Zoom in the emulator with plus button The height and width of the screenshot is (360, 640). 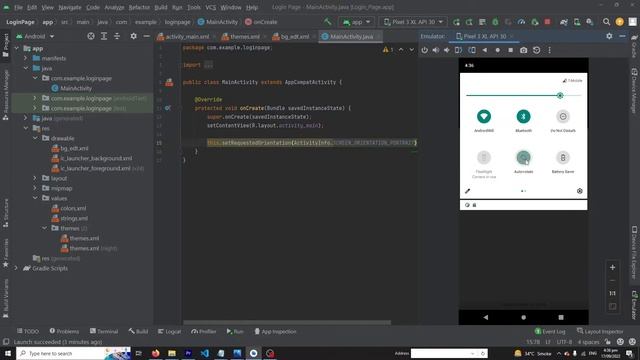point(612,267)
